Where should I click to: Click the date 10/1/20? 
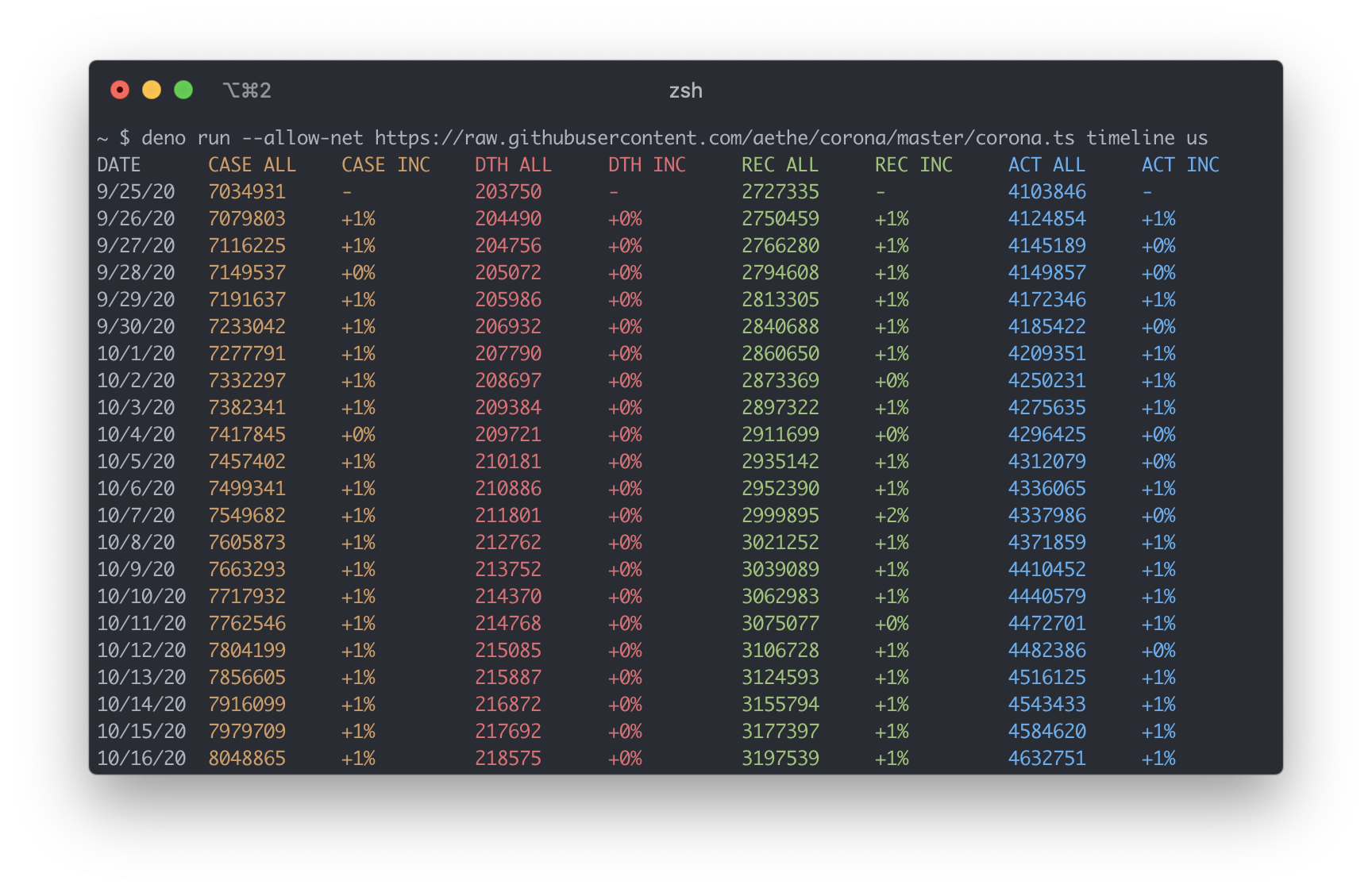(136, 354)
